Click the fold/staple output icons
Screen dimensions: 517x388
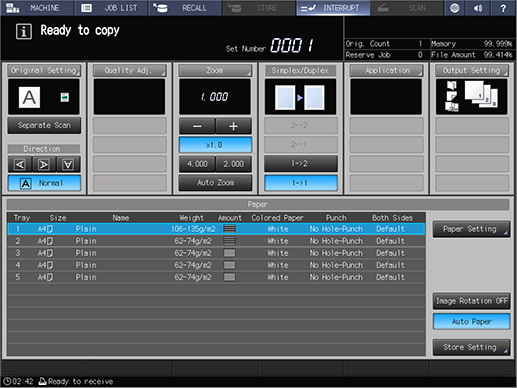click(451, 96)
